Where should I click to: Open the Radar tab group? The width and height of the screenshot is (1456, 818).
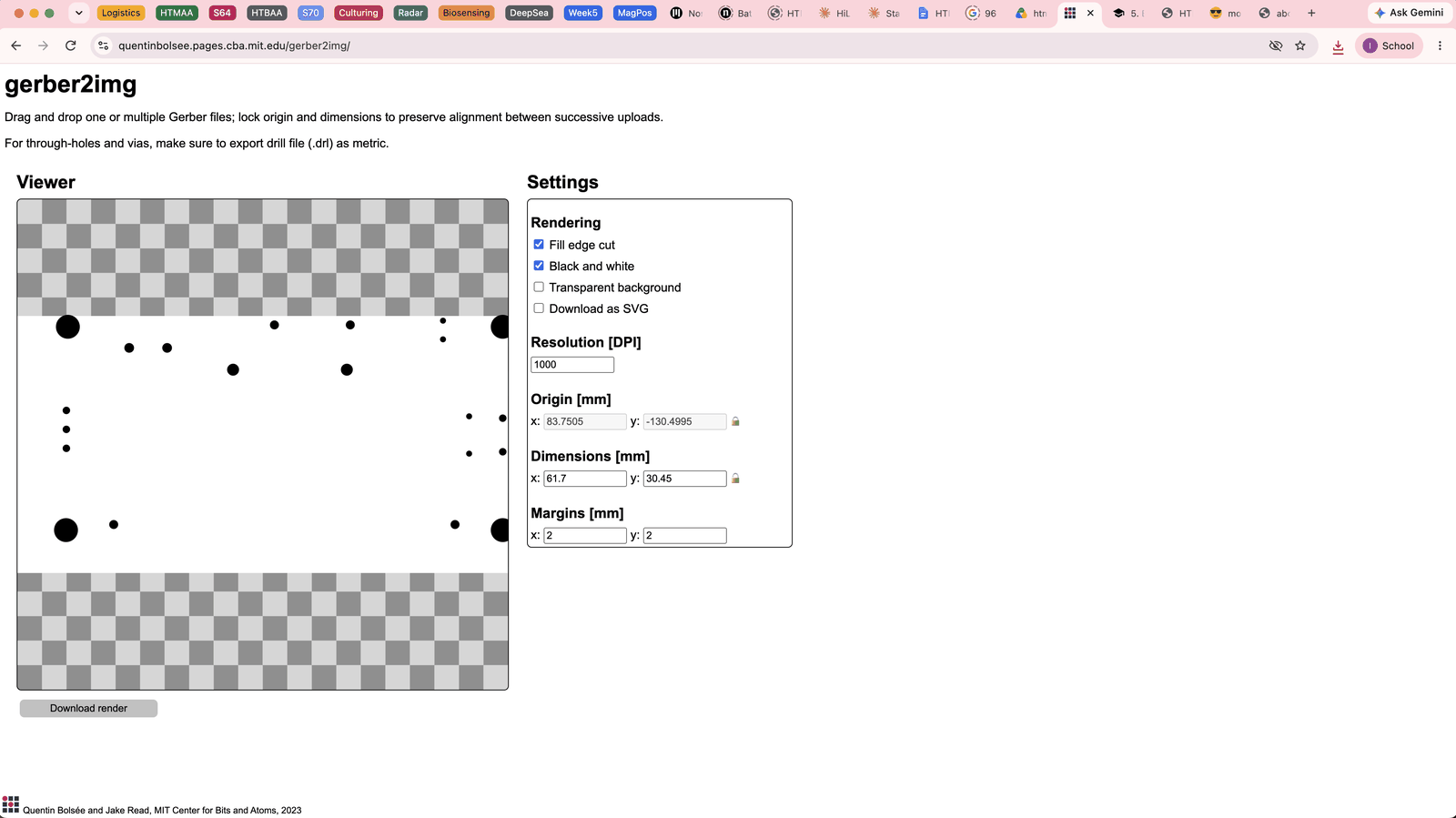[x=410, y=13]
